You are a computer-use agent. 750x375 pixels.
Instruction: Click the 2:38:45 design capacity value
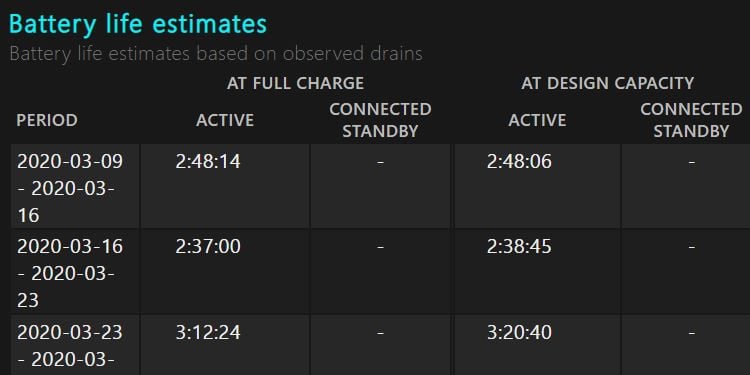519,247
